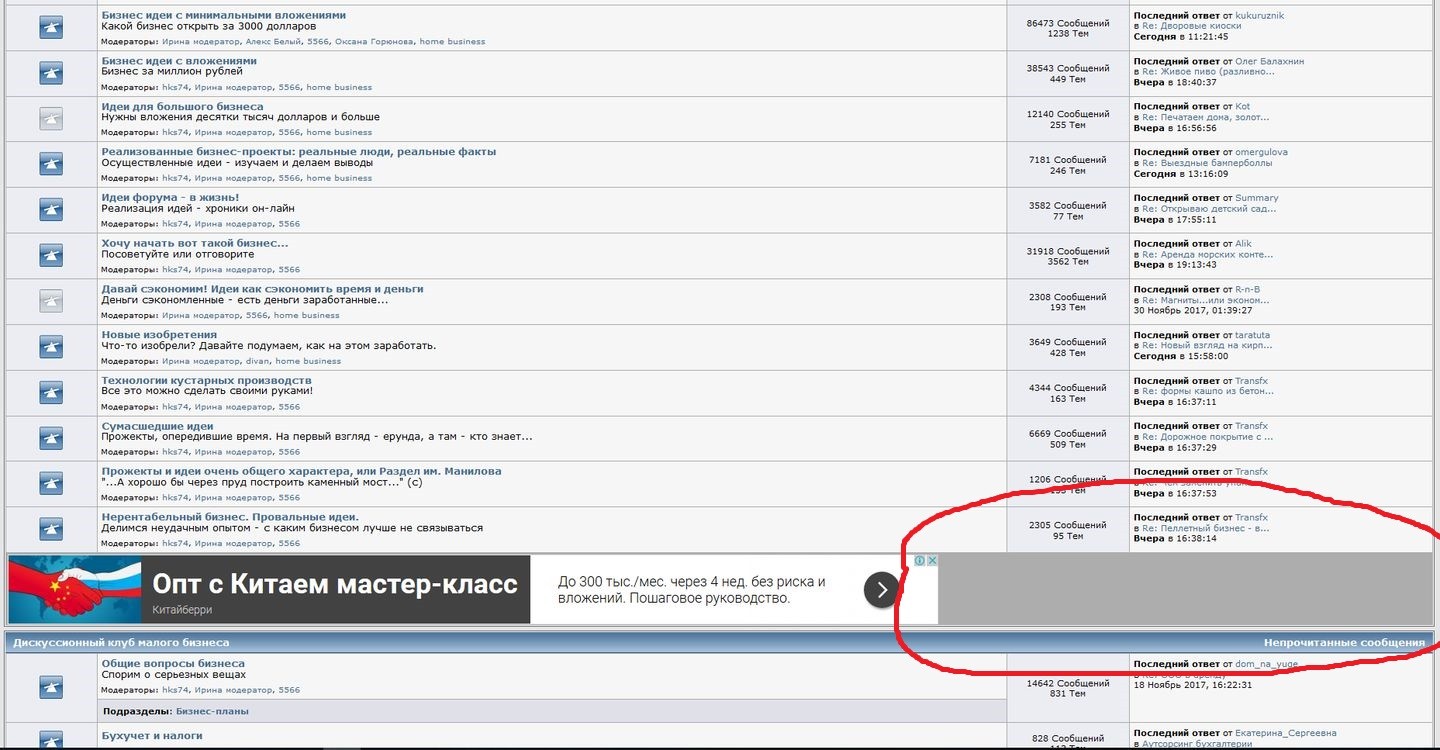Open the Re: Дорожное покрытие reply
This screenshot has height=750, width=1440.
[x=1208, y=437]
